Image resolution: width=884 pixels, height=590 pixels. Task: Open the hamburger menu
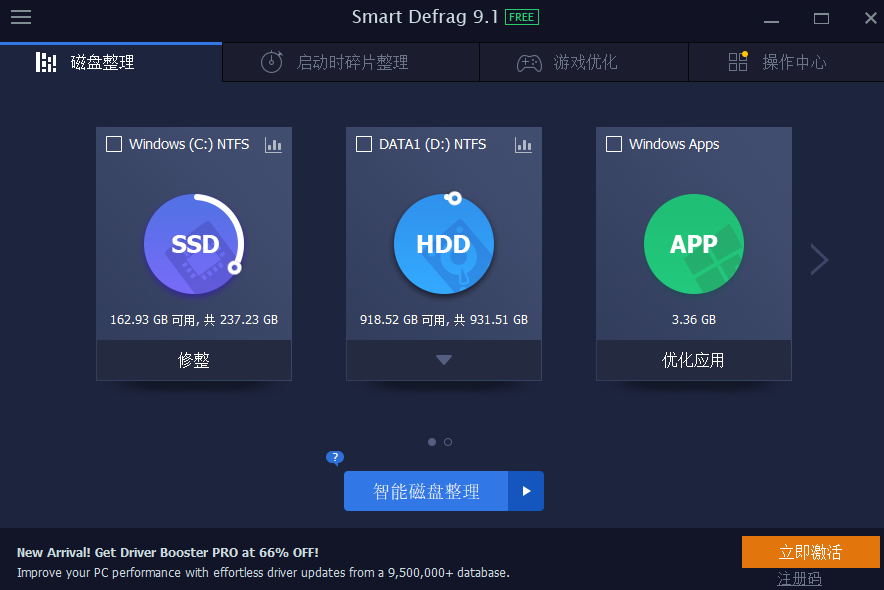pyautogui.click(x=20, y=17)
